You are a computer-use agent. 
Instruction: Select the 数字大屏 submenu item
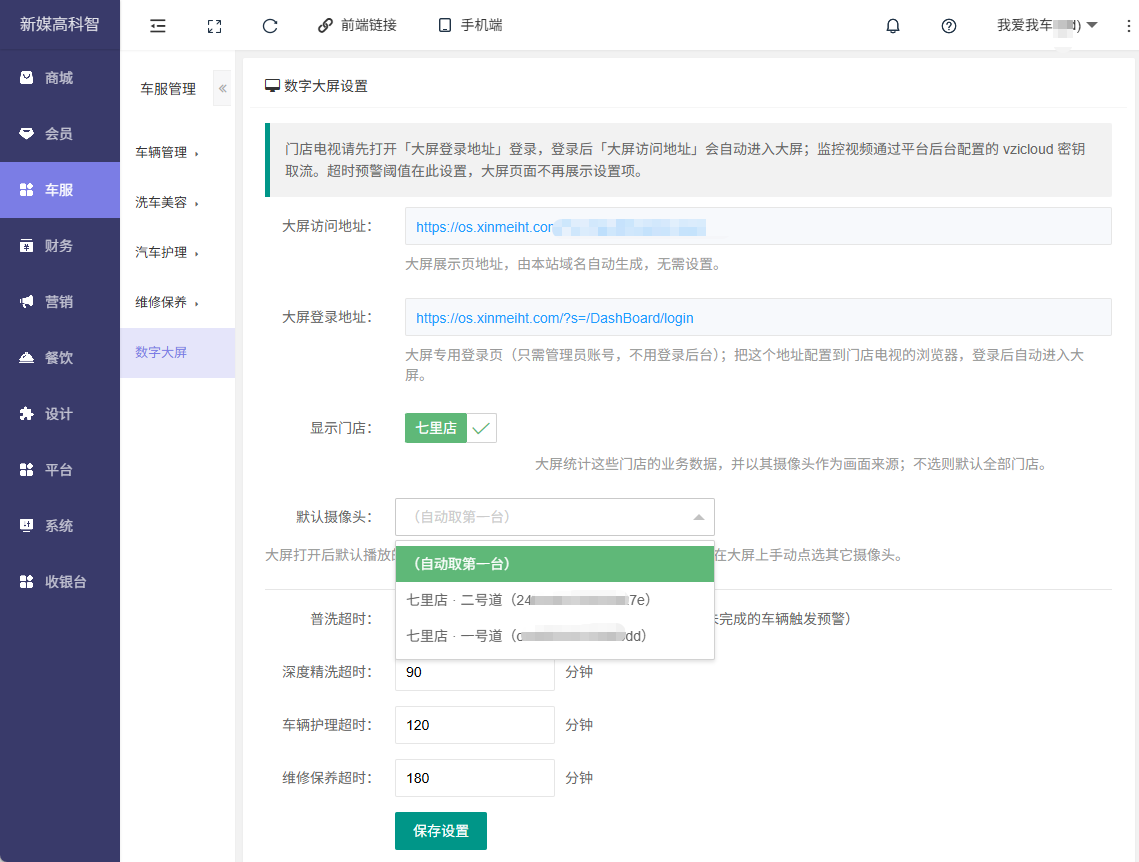177,352
